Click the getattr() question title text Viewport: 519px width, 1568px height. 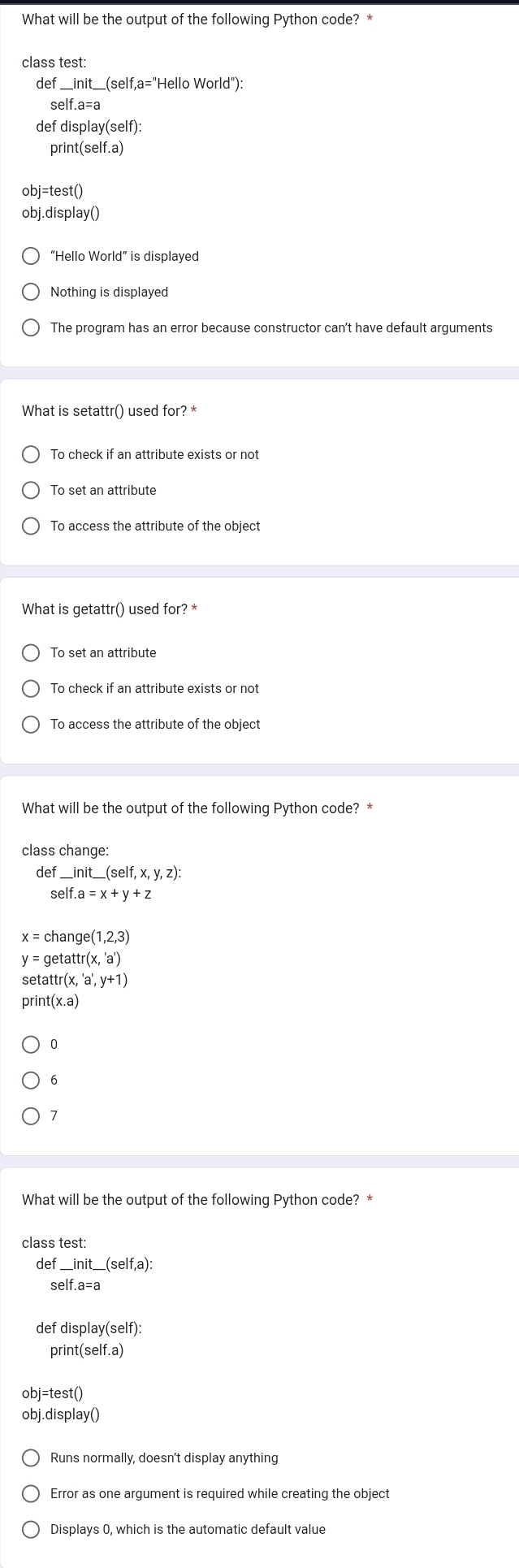(x=104, y=609)
